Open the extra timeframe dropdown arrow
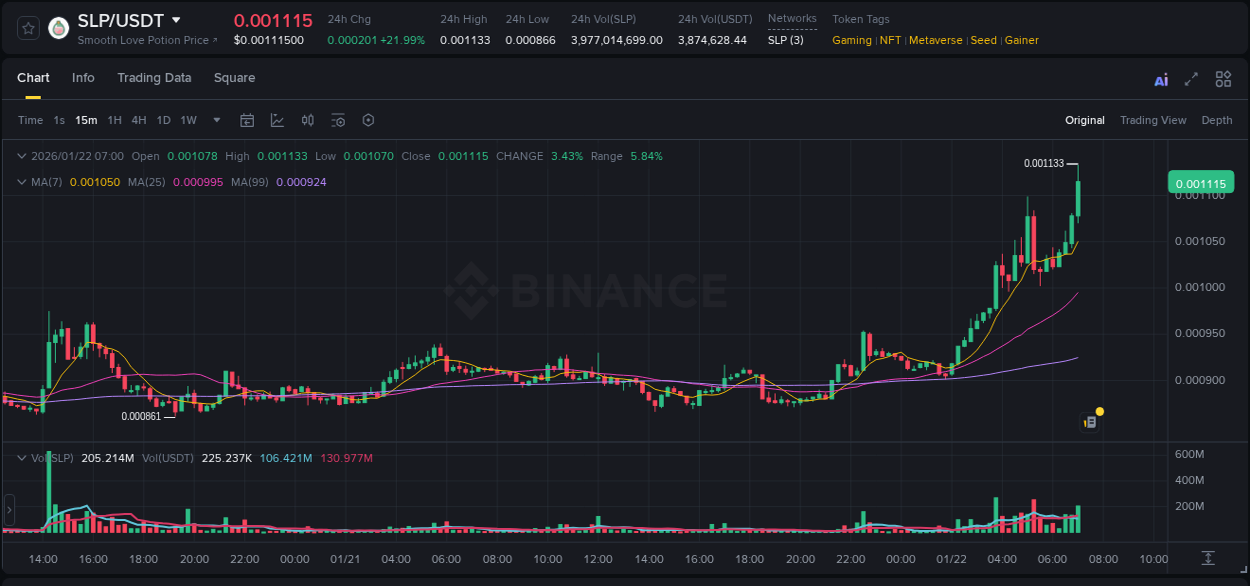 coord(215,120)
